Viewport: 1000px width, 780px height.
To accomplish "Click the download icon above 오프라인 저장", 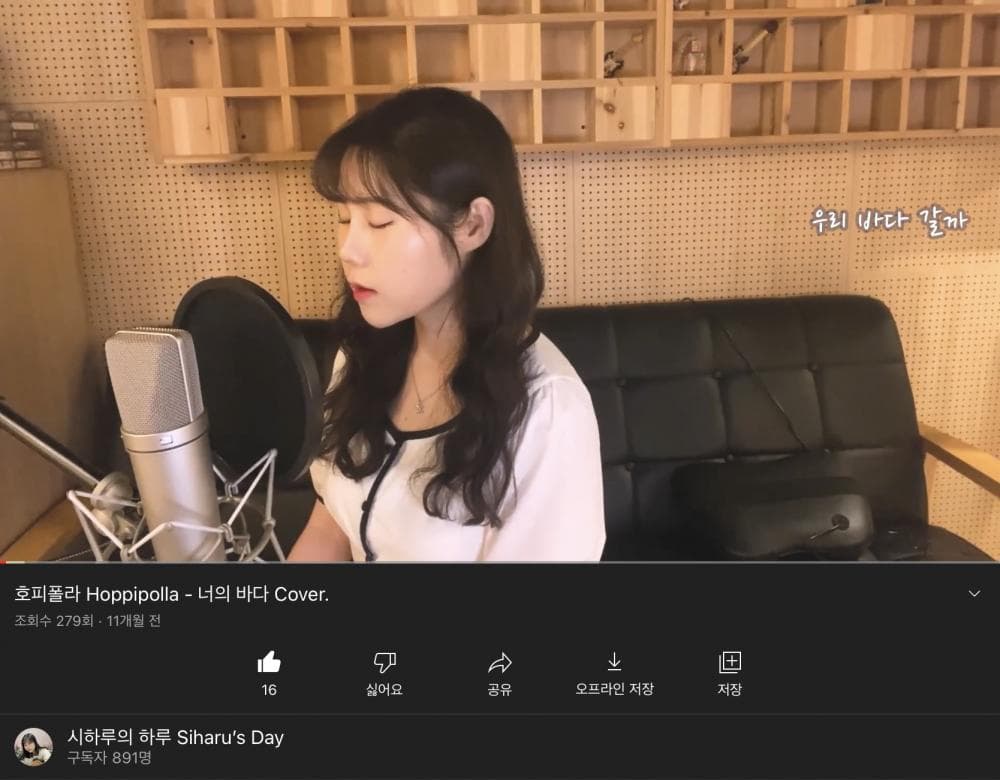I will point(614,661).
